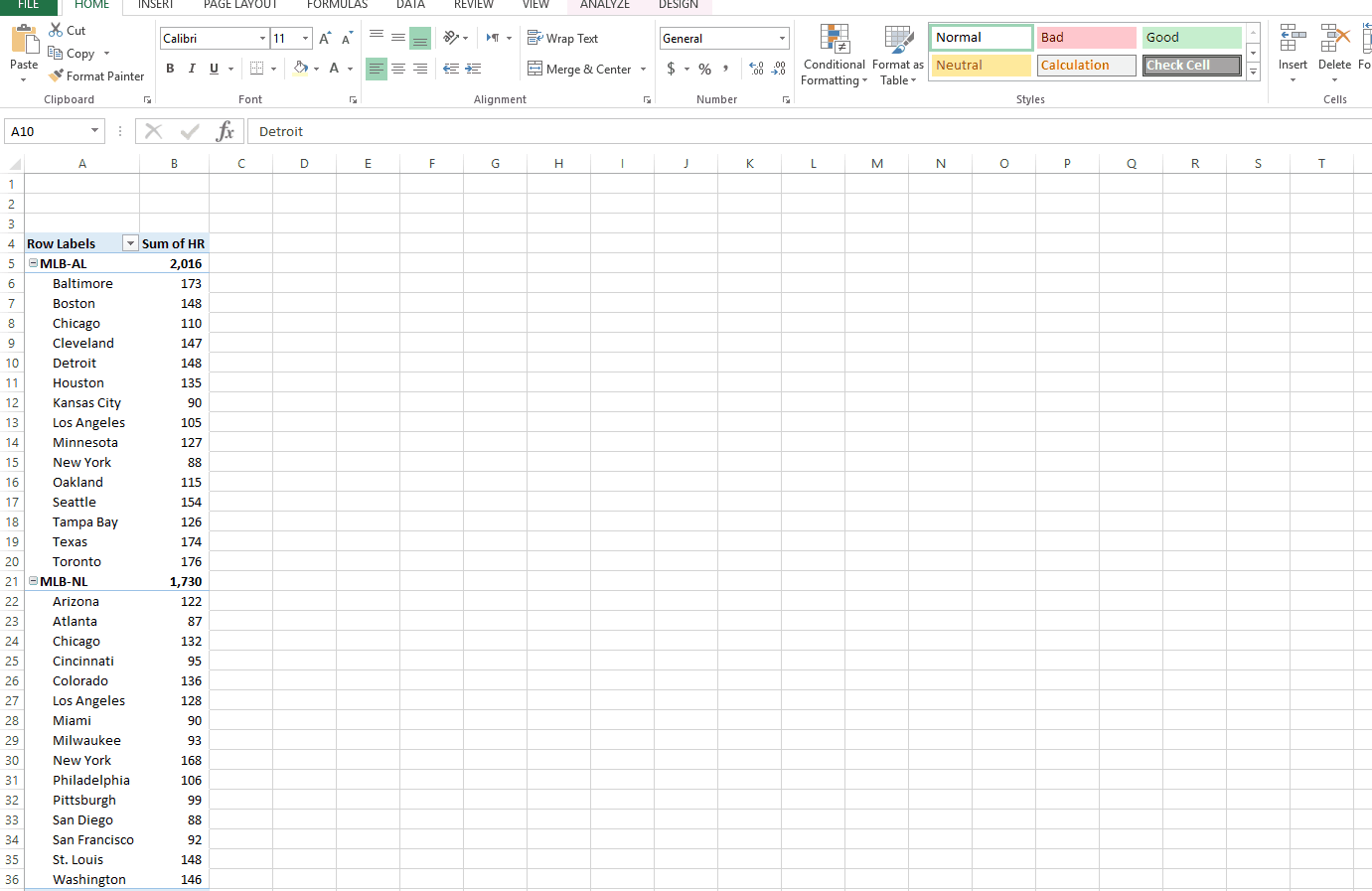1372x891 pixels.
Task: Open the font size dropdown
Action: pyautogui.click(x=304, y=37)
